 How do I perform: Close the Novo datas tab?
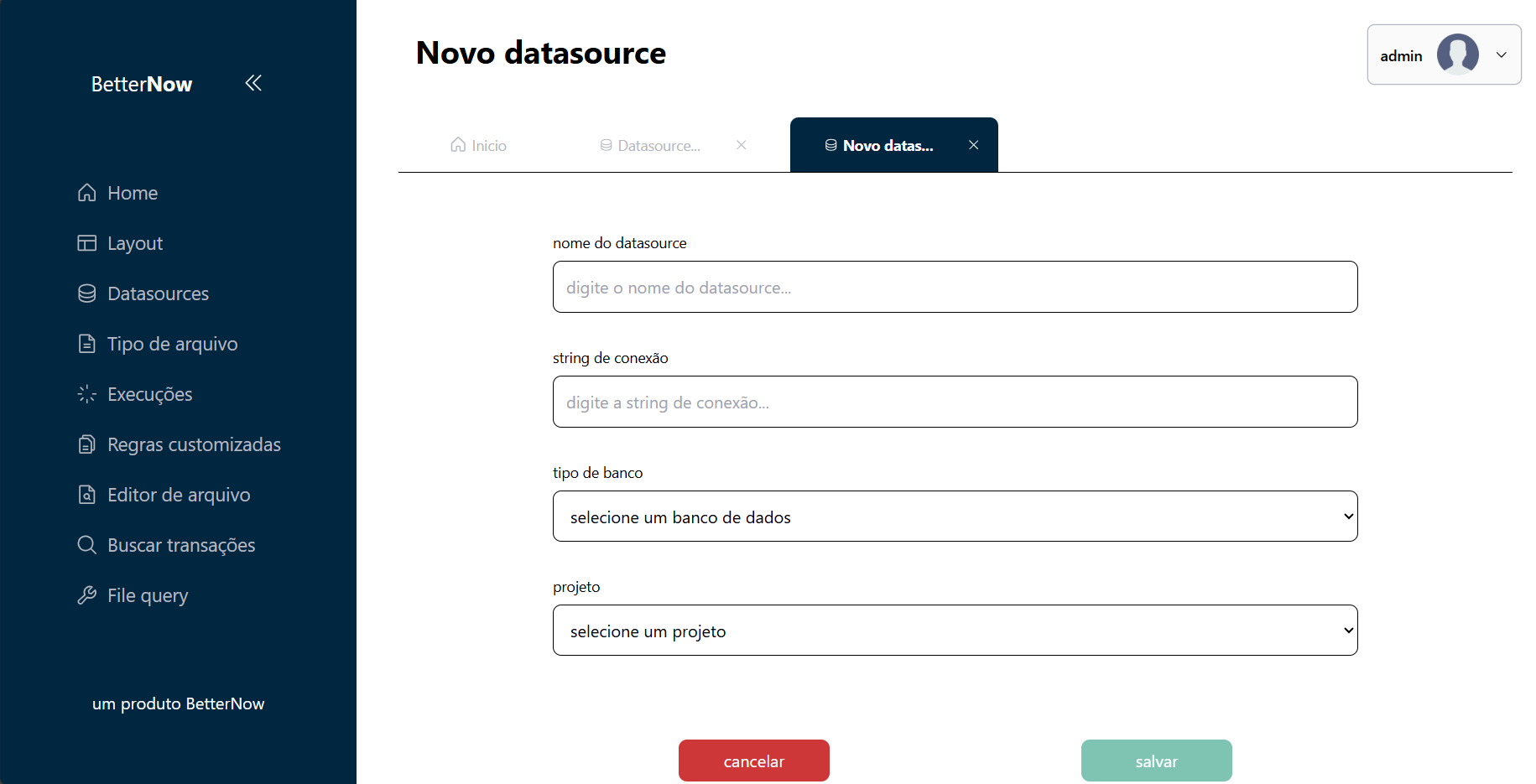coord(973,144)
